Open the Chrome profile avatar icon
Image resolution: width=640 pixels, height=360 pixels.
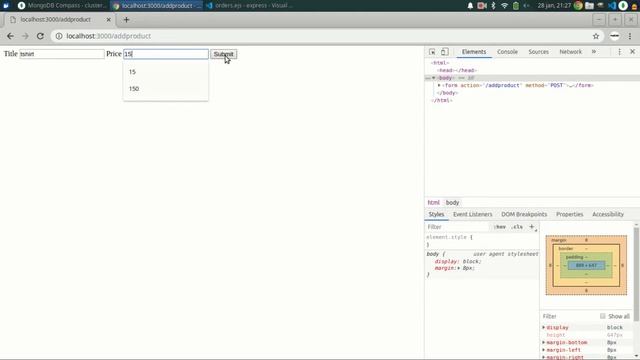[614, 36]
